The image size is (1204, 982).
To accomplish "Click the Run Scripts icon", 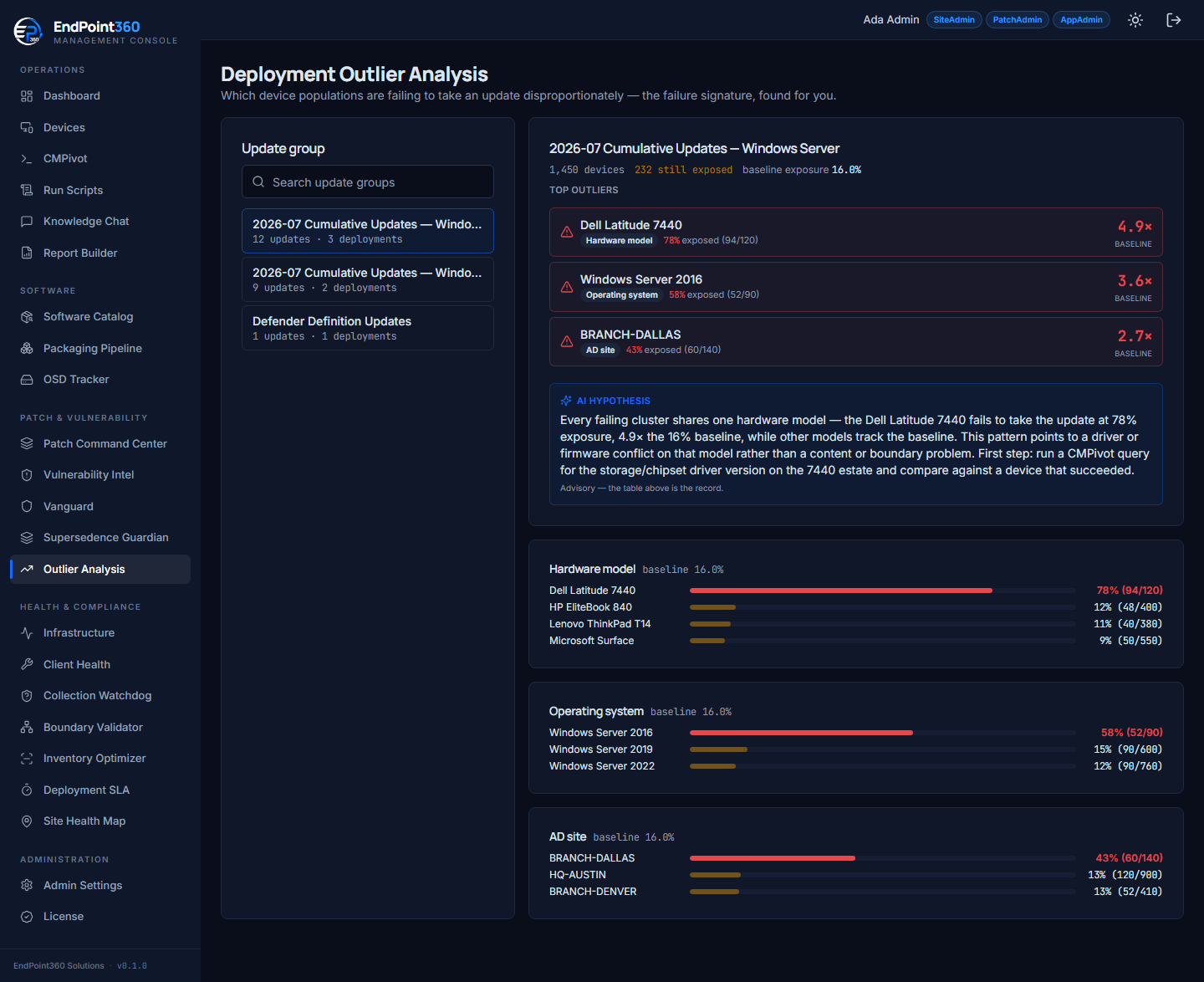I will tap(27, 191).
